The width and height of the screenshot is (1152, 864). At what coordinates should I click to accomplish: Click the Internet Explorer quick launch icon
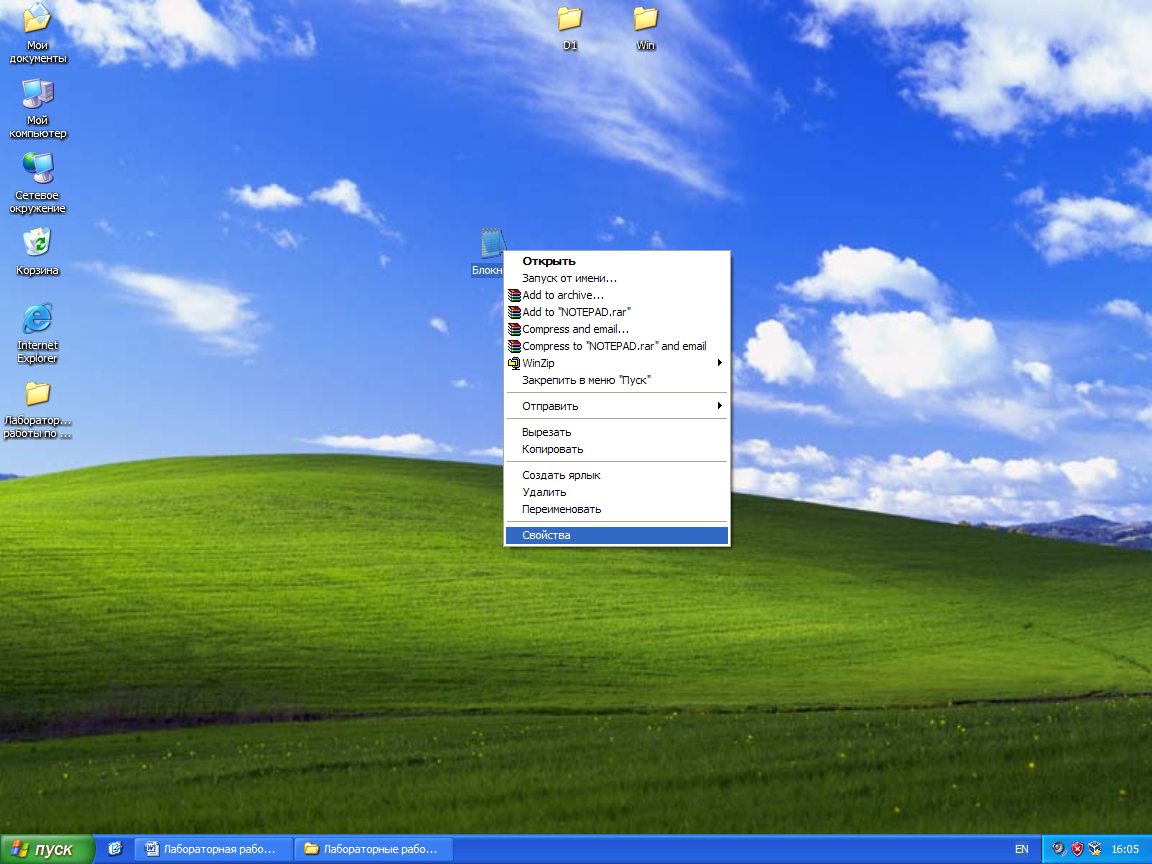[115, 849]
